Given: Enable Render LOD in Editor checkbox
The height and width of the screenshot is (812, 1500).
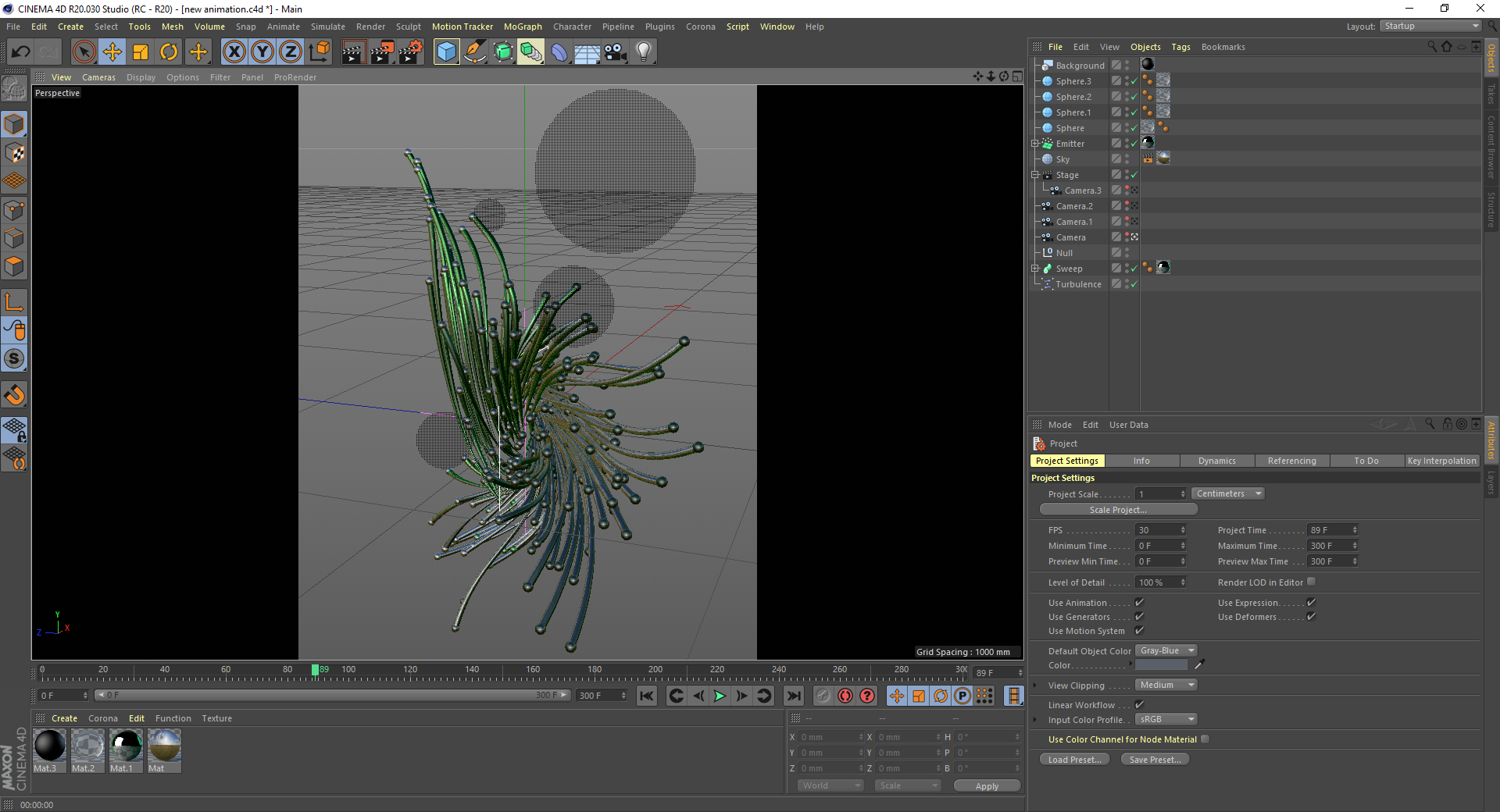Looking at the screenshot, I should pyautogui.click(x=1311, y=582).
